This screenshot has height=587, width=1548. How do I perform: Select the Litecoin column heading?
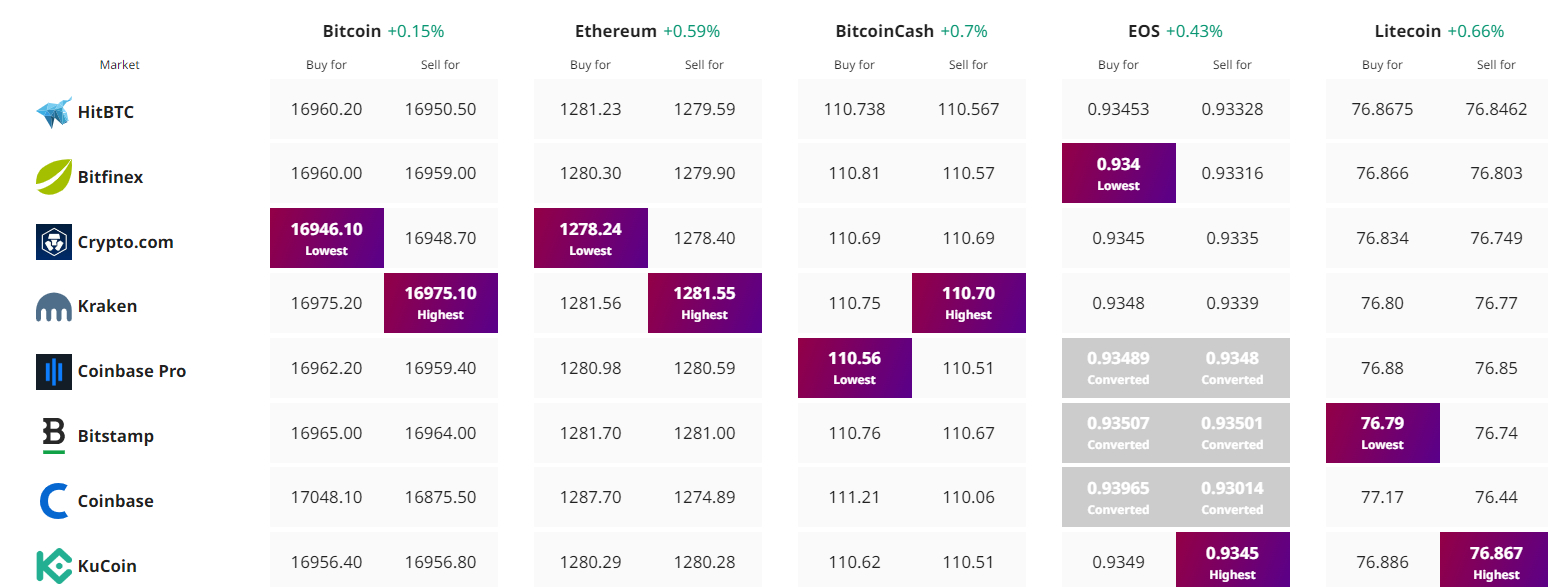pyautogui.click(x=1406, y=31)
